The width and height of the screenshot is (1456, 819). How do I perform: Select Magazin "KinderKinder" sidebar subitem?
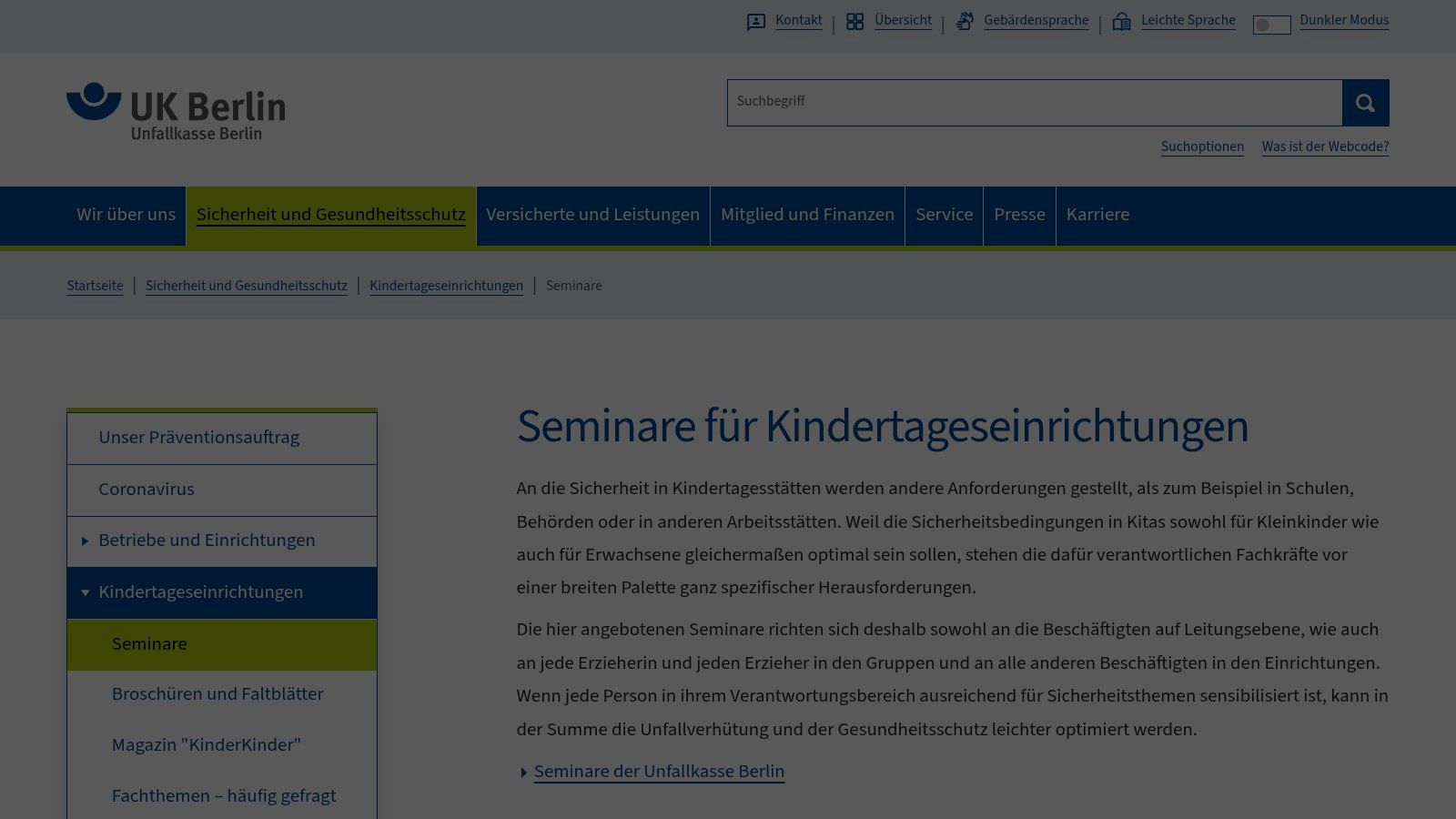click(x=222, y=746)
